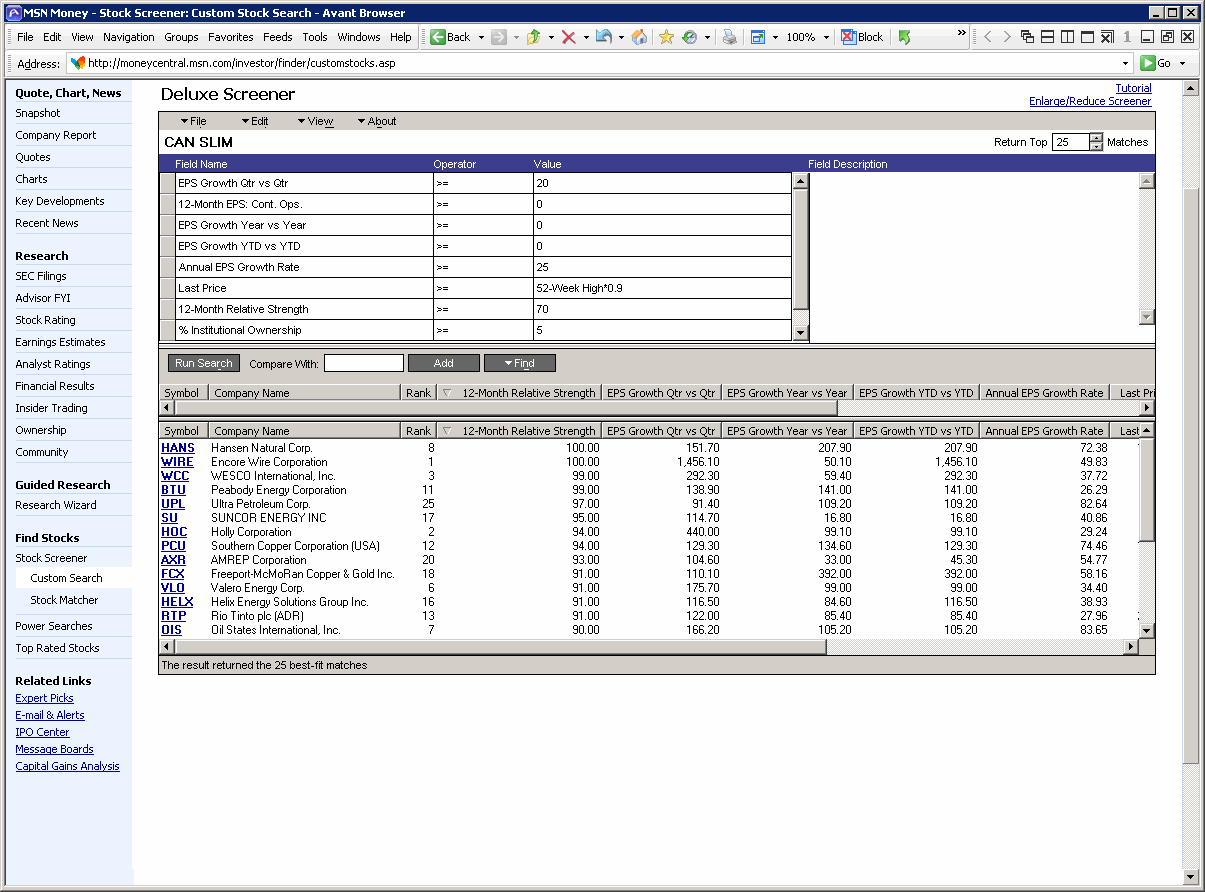Open the screener's File menu

(194, 121)
